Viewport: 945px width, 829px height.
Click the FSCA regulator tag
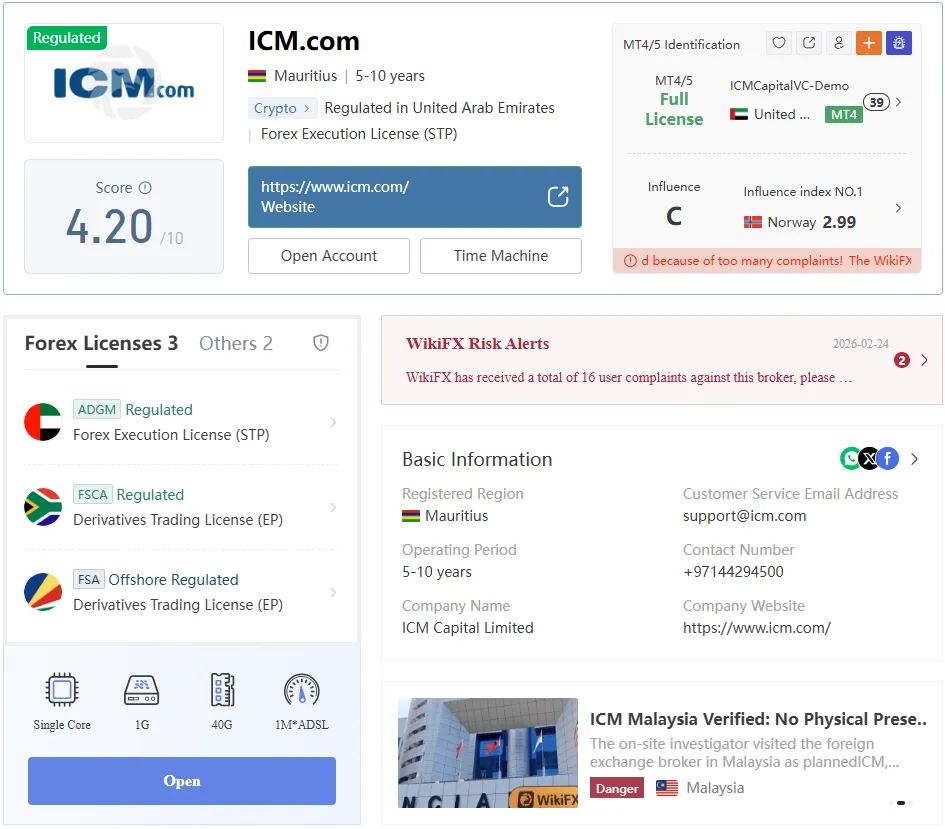coord(92,495)
